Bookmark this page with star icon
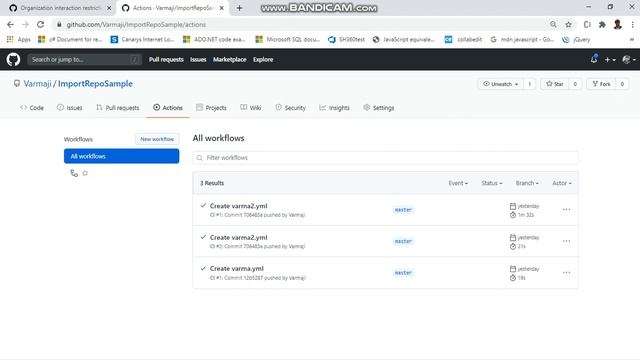This screenshot has width=640, height=360. click(568, 24)
